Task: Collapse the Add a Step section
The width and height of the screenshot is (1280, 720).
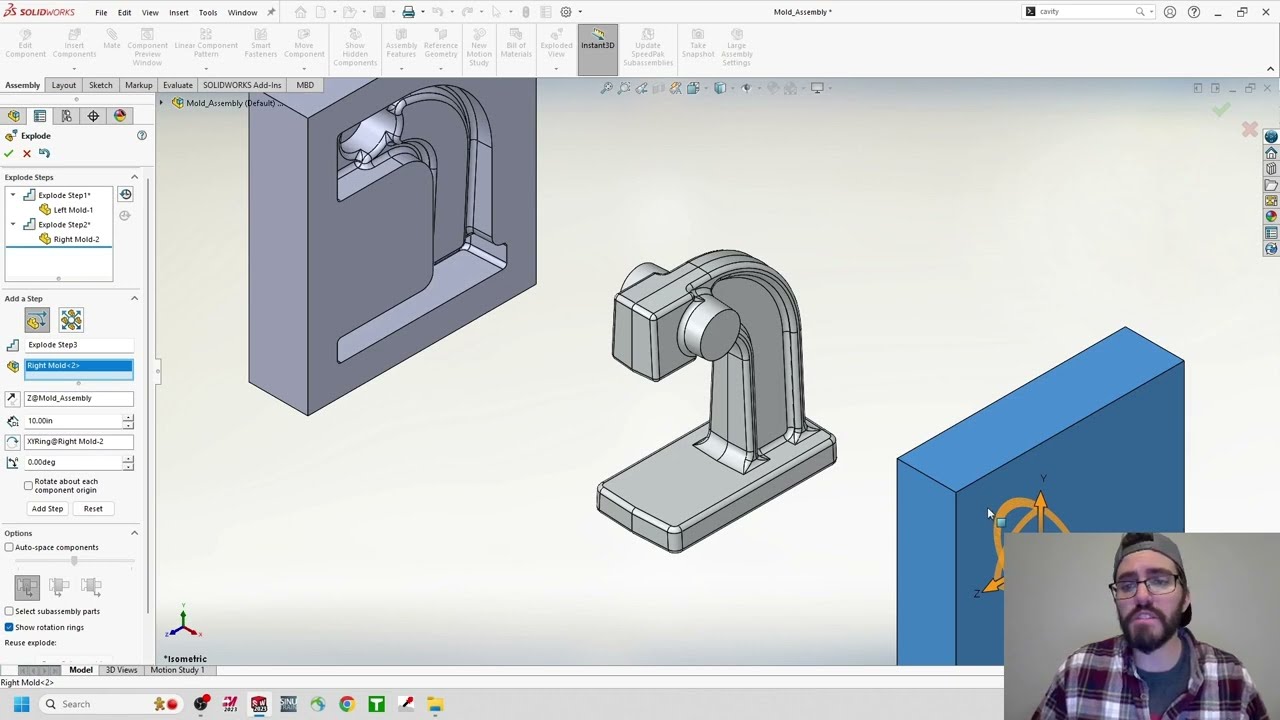Action: click(x=134, y=298)
